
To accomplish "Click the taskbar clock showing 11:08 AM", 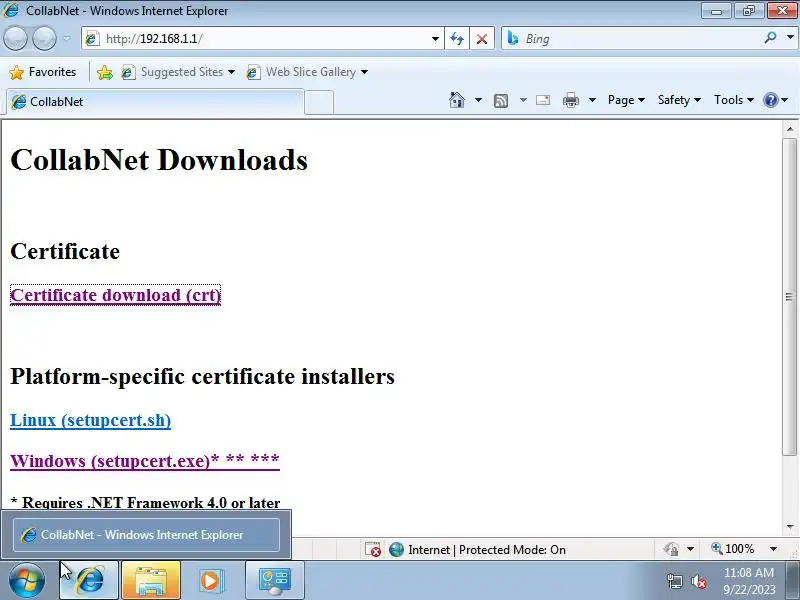I will [x=749, y=581].
